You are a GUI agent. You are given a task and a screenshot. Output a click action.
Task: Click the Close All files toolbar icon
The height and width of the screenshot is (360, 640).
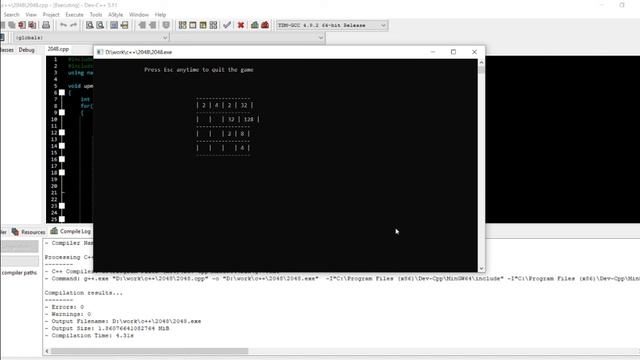[32, 25]
